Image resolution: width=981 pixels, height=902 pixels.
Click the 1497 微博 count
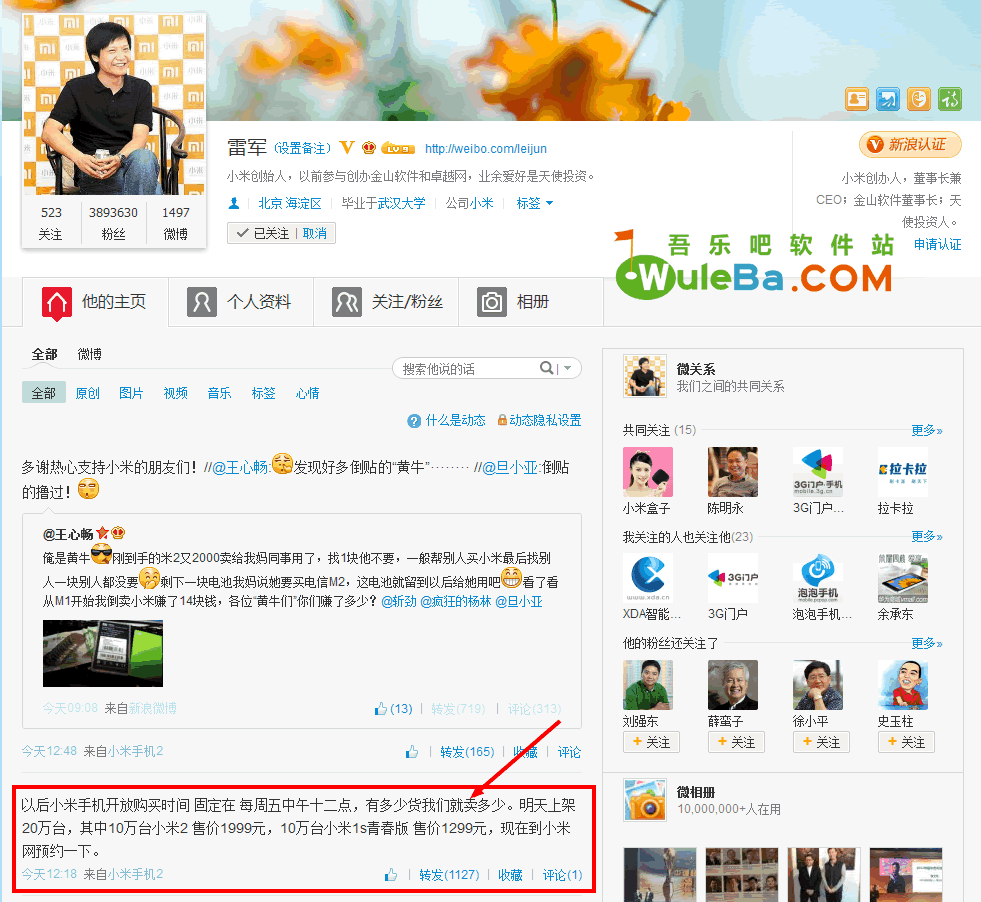176,223
